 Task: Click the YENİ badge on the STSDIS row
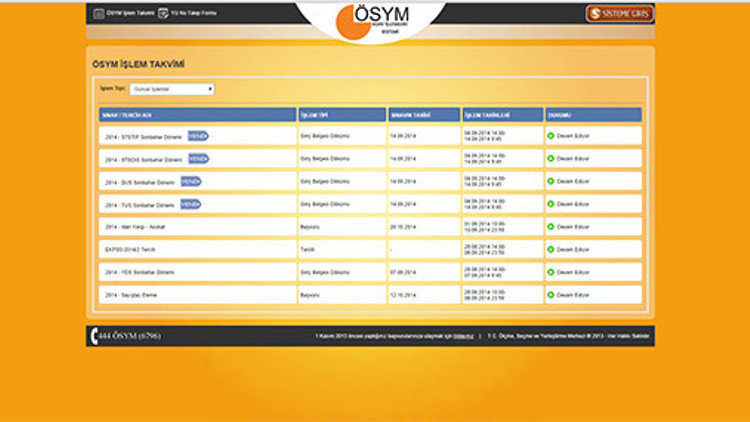(x=198, y=159)
